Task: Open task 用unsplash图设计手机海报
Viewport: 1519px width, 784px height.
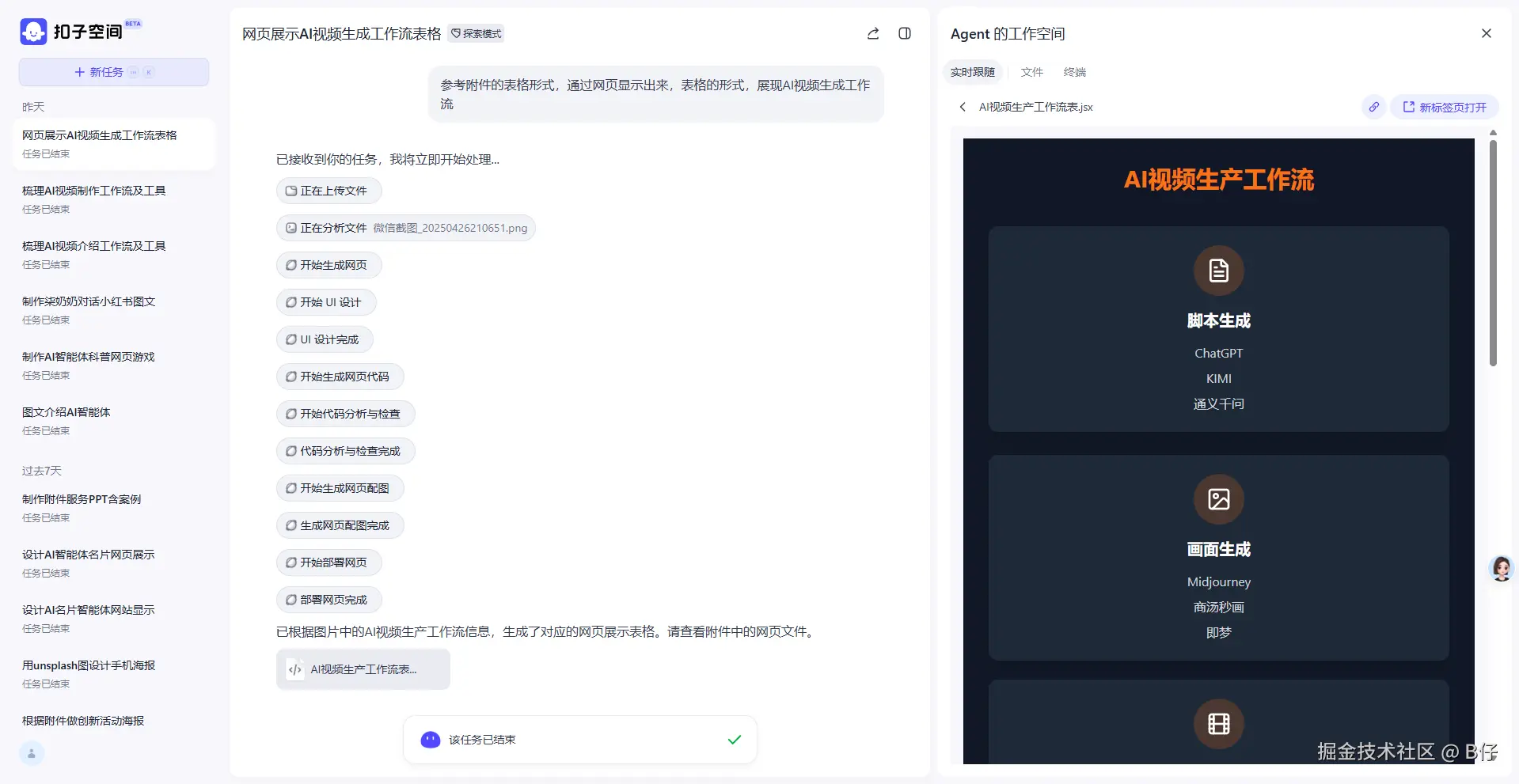Action: tap(114, 674)
